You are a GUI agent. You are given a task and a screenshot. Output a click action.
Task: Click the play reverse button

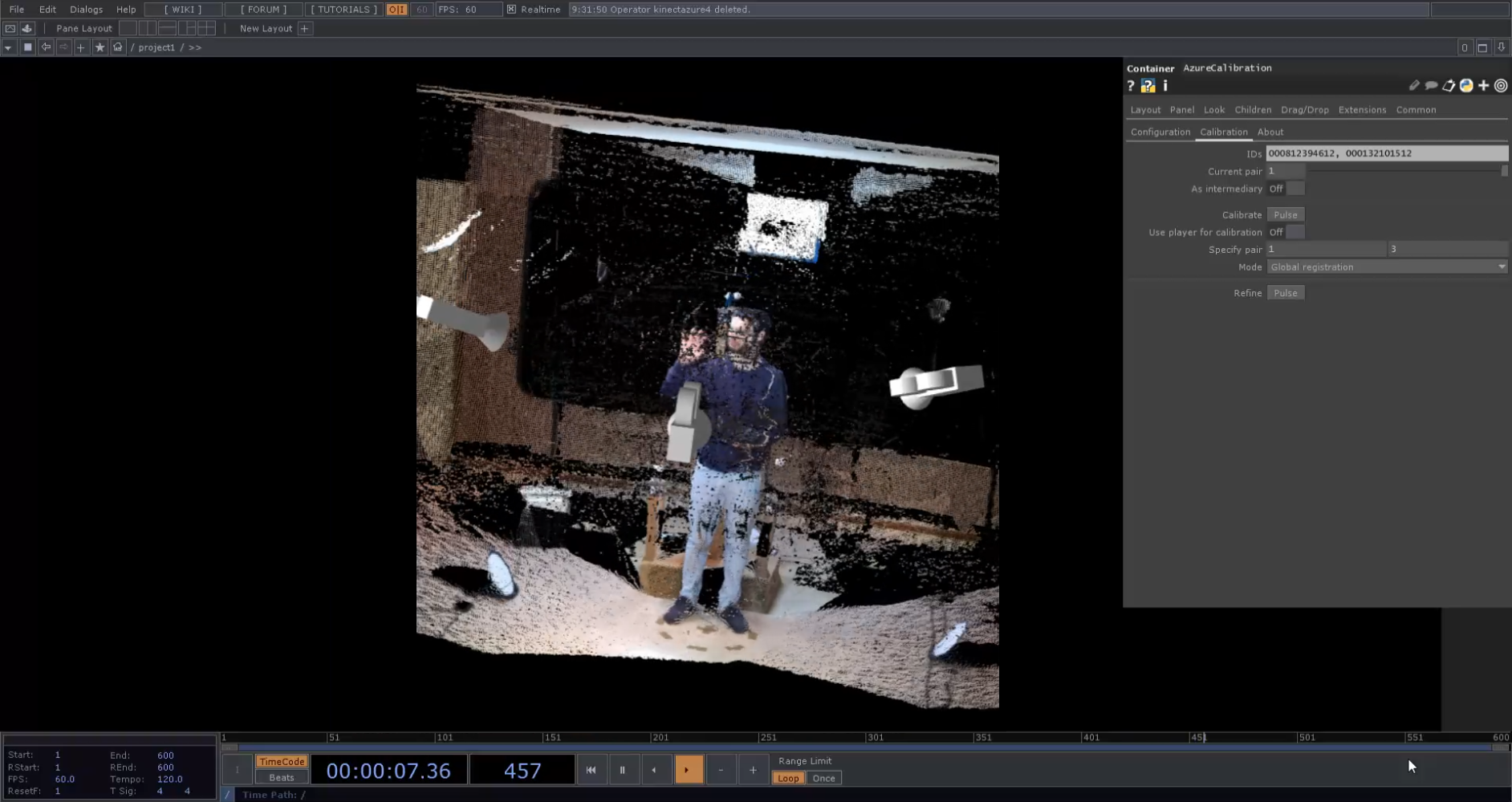tap(654, 770)
